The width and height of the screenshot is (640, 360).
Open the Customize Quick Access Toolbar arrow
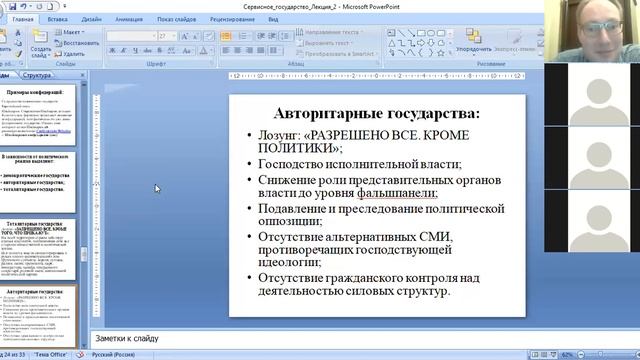pyautogui.click(x=64, y=7)
